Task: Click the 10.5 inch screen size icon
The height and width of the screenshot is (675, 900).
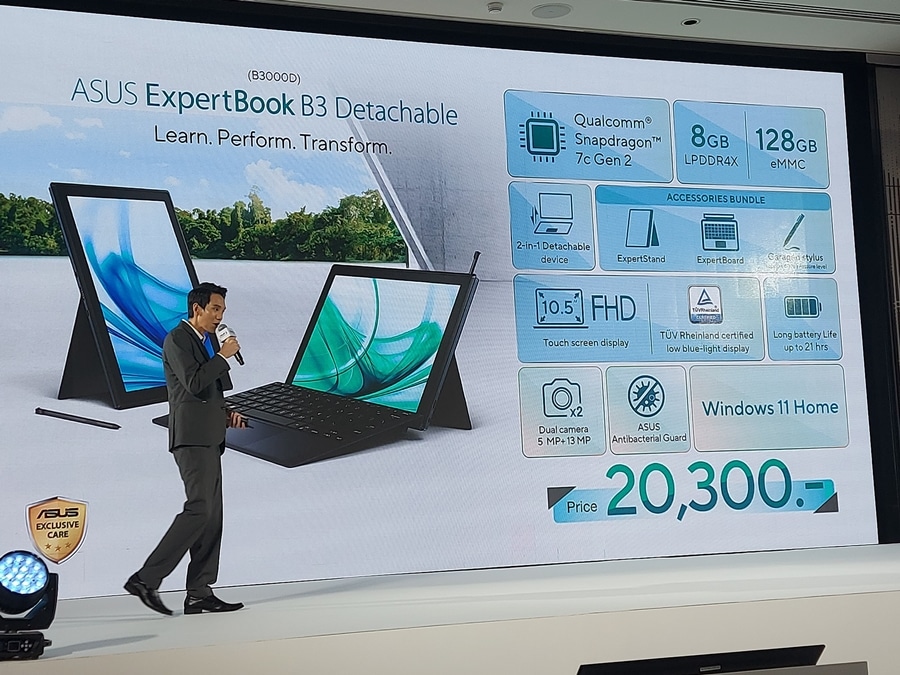Action: (560, 309)
